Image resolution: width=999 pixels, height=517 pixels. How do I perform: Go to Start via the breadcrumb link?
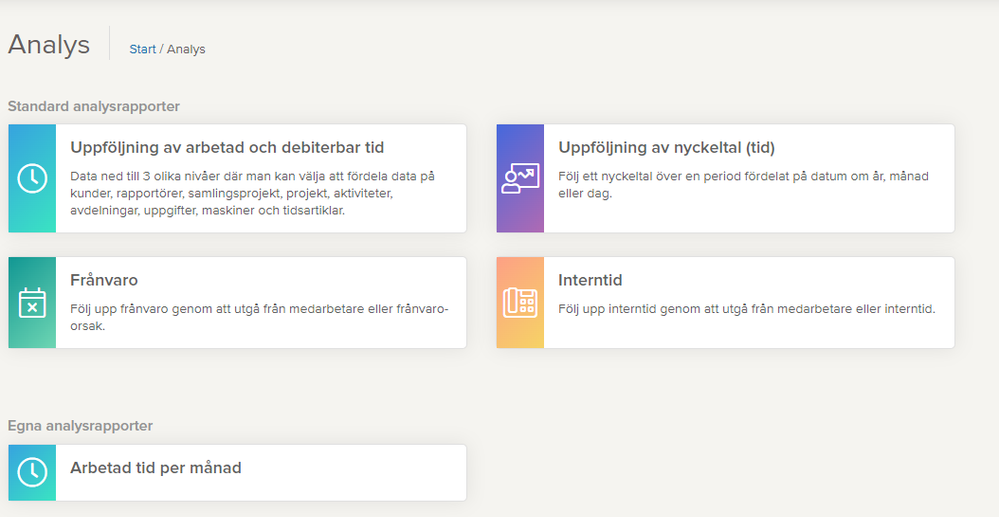pyautogui.click(x=142, y=49)
